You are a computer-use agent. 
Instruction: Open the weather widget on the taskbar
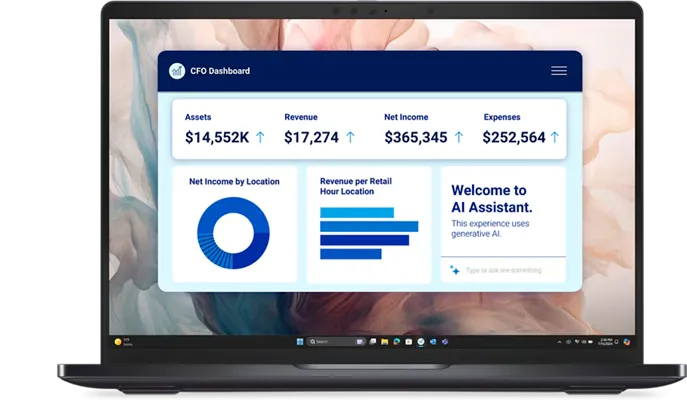point(123,342)
